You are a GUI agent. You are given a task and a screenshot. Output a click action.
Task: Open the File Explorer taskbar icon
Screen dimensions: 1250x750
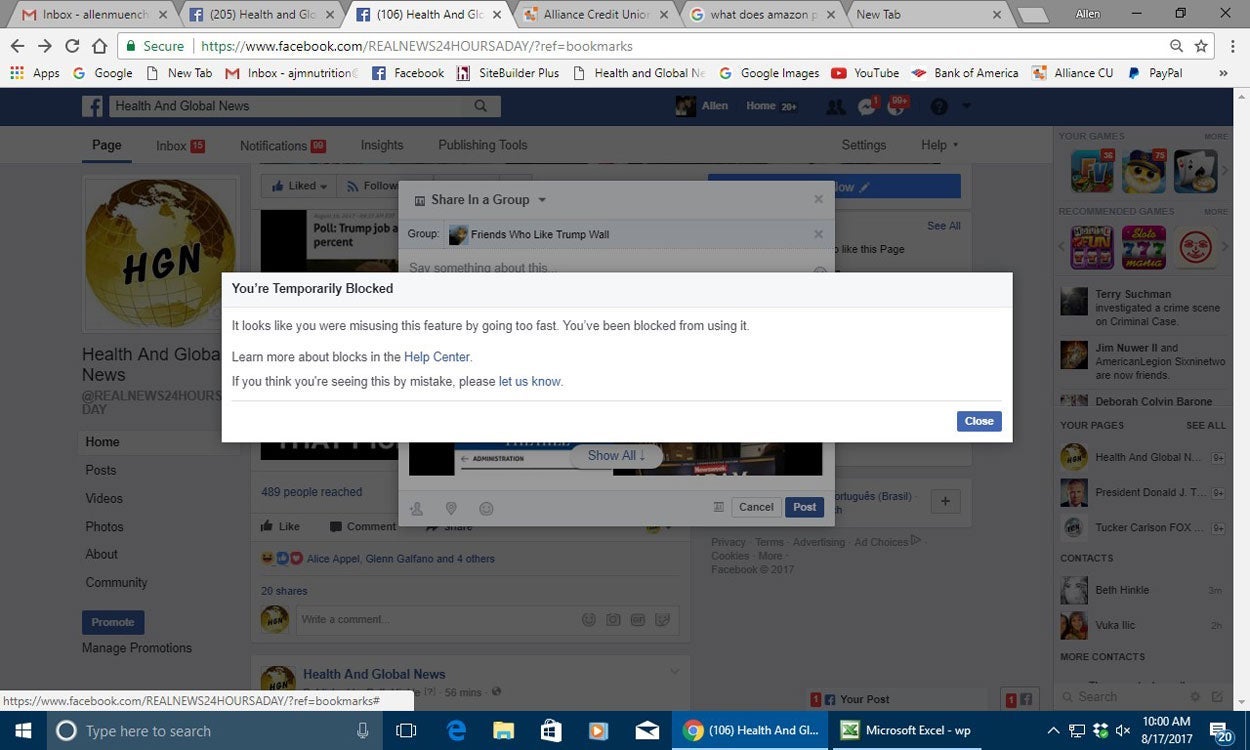[x=503, y=731]
